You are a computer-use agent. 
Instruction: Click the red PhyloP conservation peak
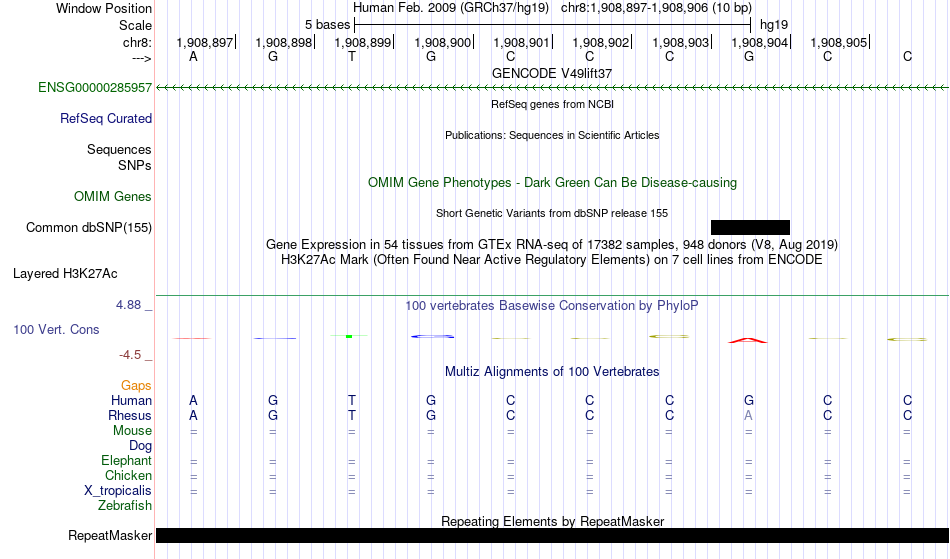[748, 340]
